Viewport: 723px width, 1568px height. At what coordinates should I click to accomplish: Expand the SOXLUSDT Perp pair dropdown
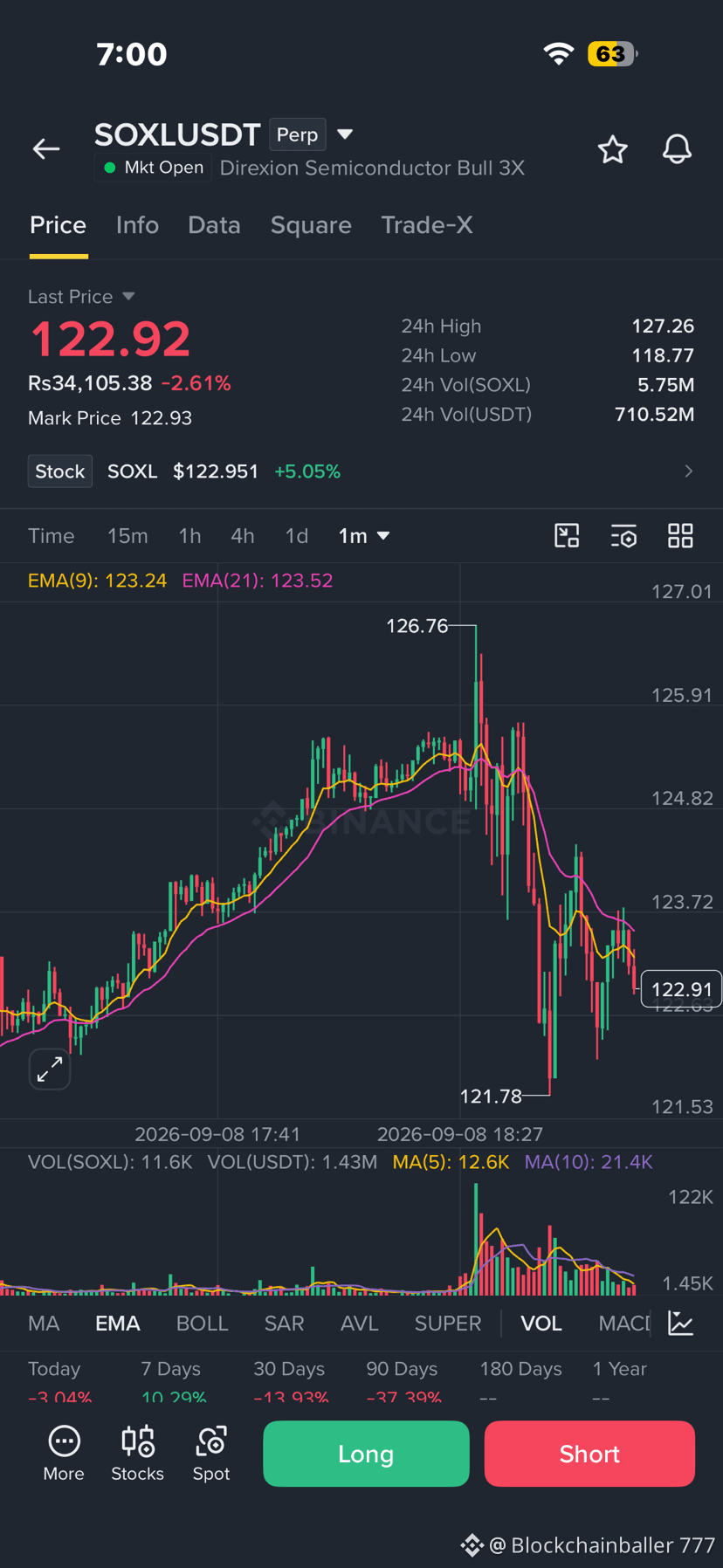click(x=345, y=134)
